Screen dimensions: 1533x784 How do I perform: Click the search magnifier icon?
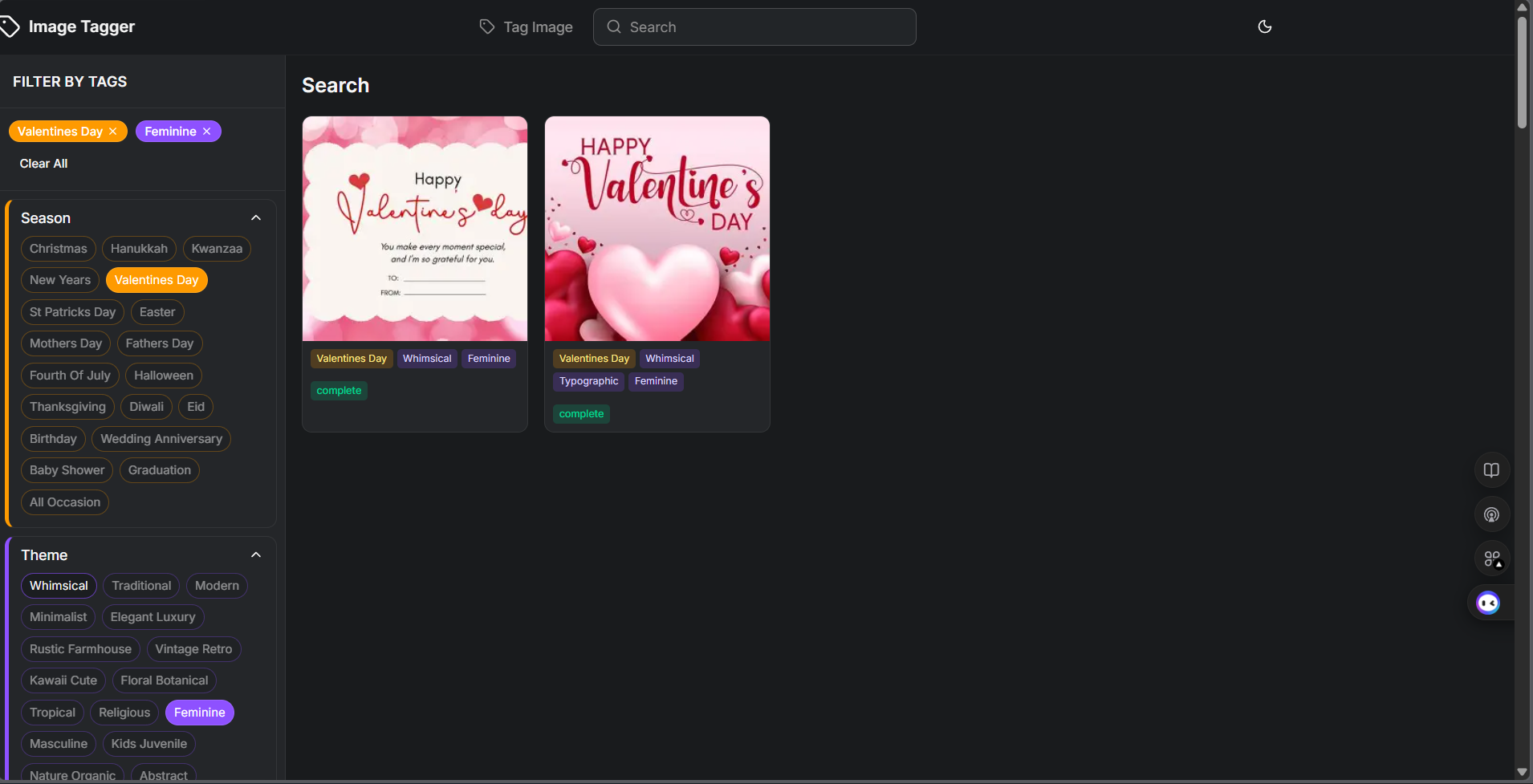tap(613, 26)
